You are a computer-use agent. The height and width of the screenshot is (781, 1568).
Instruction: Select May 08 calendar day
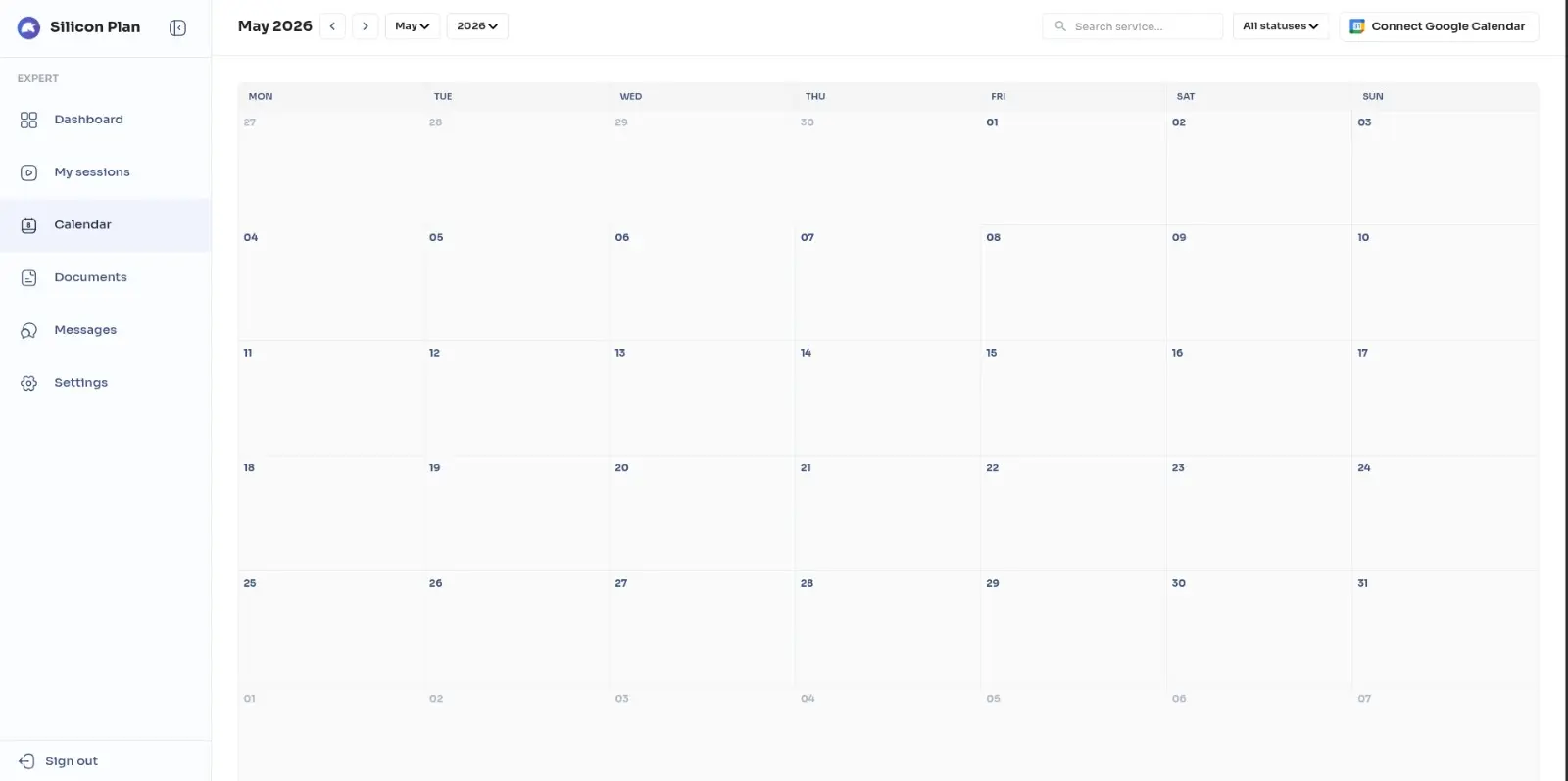click(x=1073, y=283)
